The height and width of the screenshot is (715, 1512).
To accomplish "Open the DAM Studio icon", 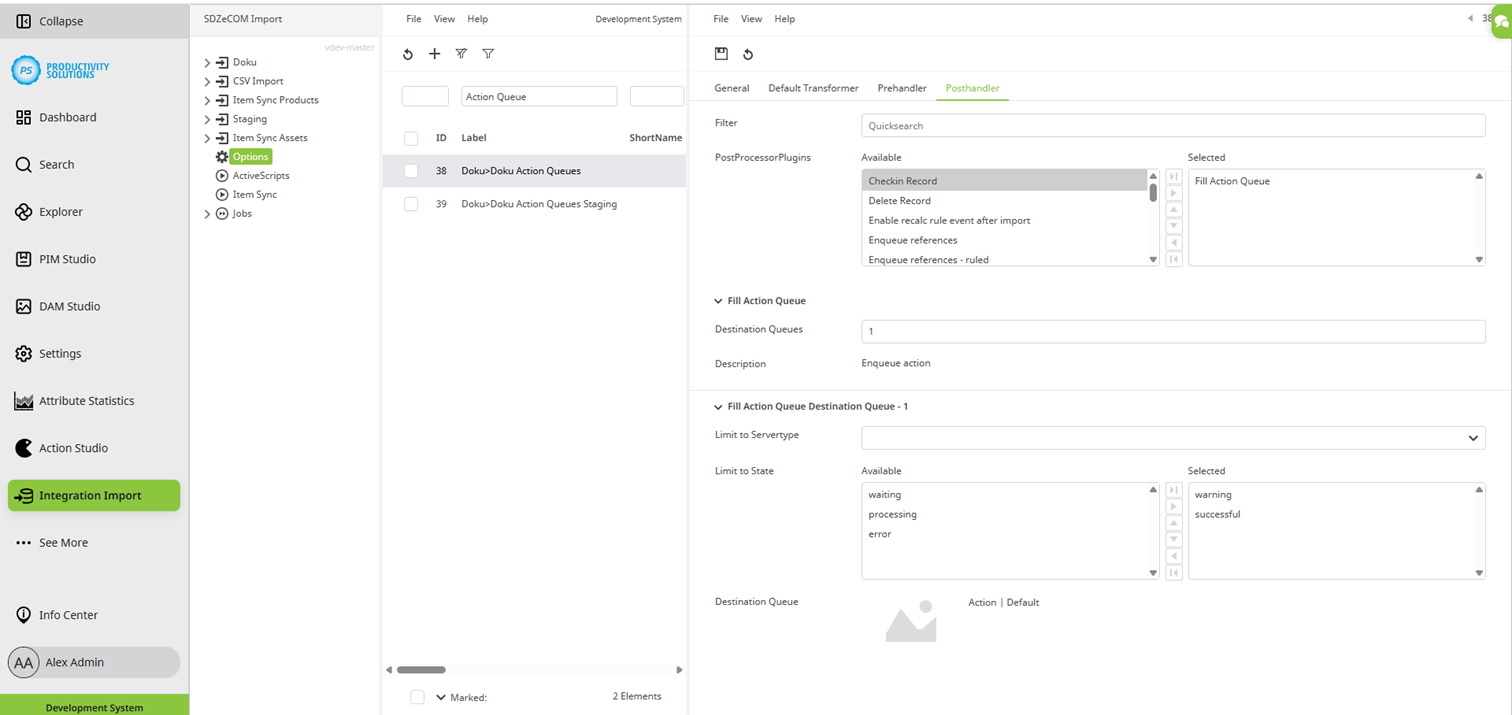I will point(24,307).
